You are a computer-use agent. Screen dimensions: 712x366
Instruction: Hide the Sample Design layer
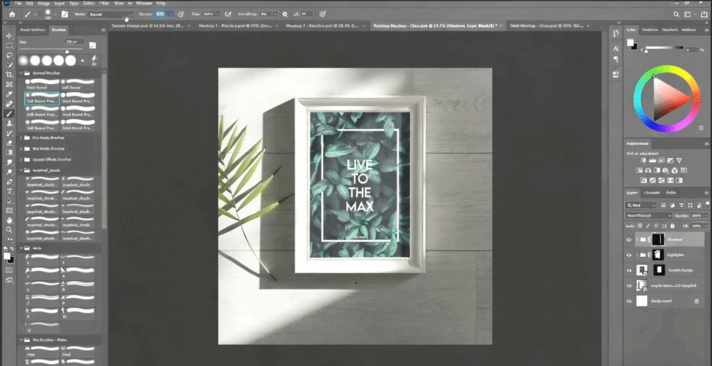point(629,271)
